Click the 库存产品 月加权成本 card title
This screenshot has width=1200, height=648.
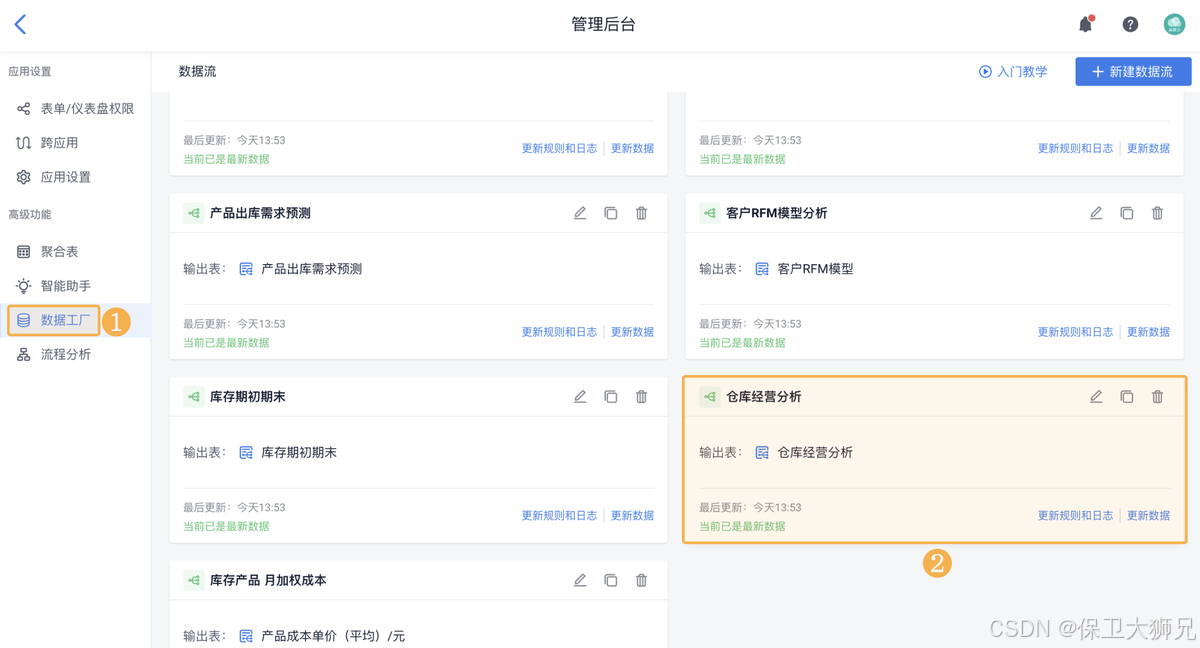tap(268, 580)
